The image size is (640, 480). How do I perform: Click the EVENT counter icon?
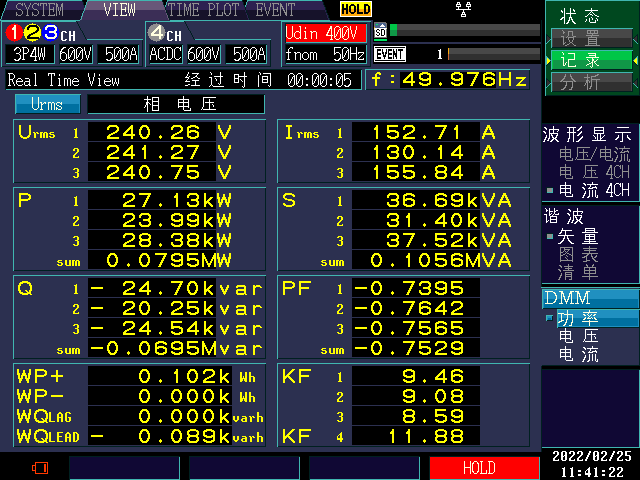(390, 54)
